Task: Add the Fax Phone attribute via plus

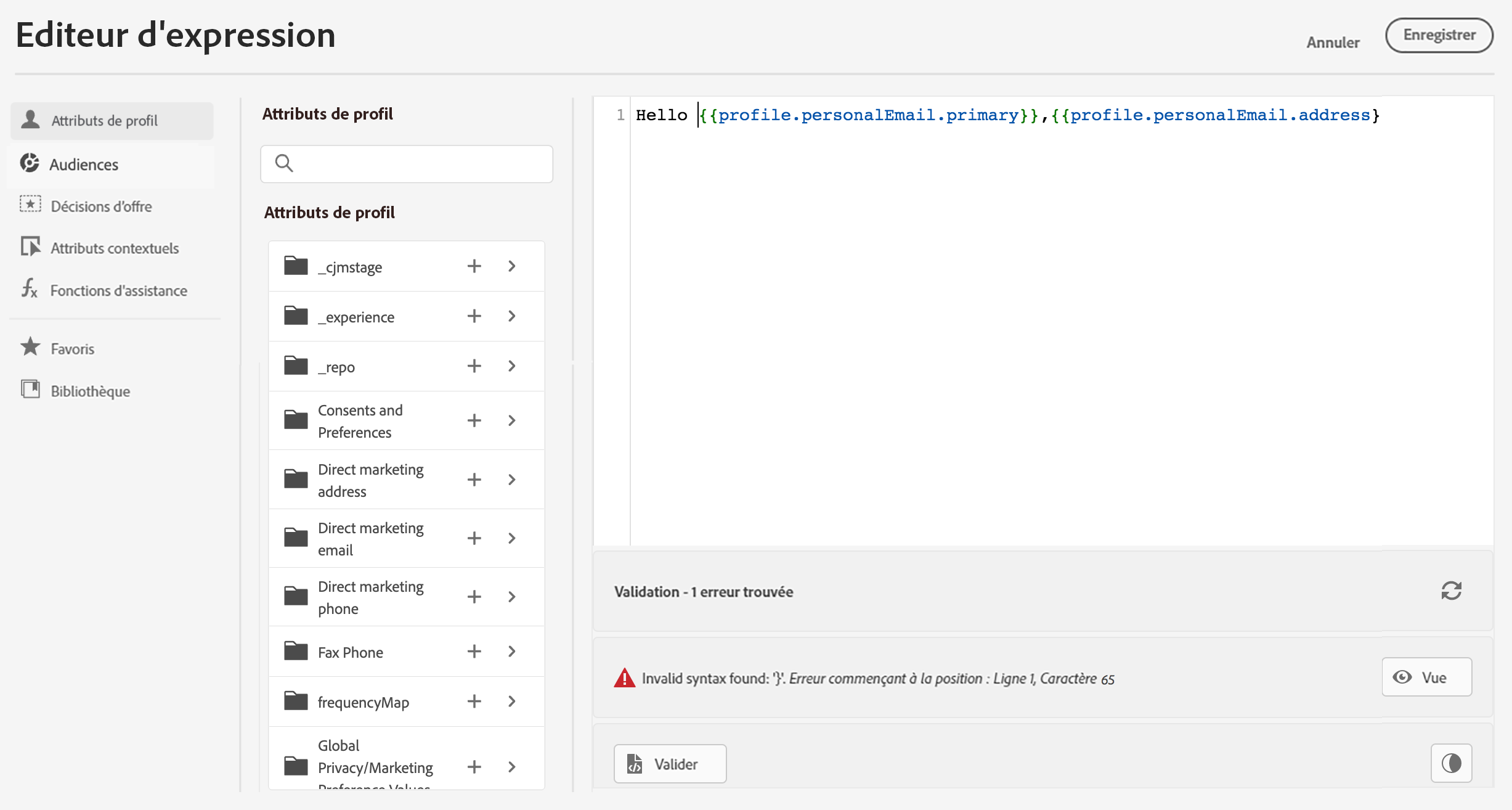Action: 474,652
